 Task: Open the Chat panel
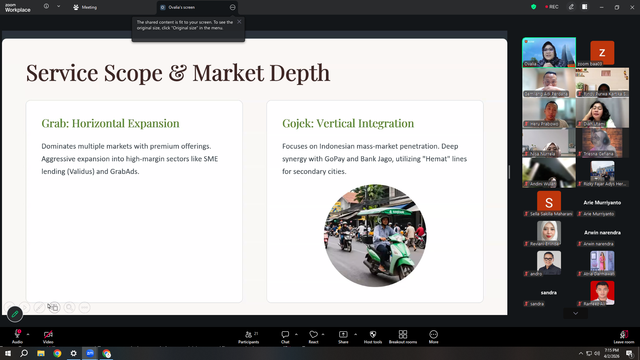[285, 336]
